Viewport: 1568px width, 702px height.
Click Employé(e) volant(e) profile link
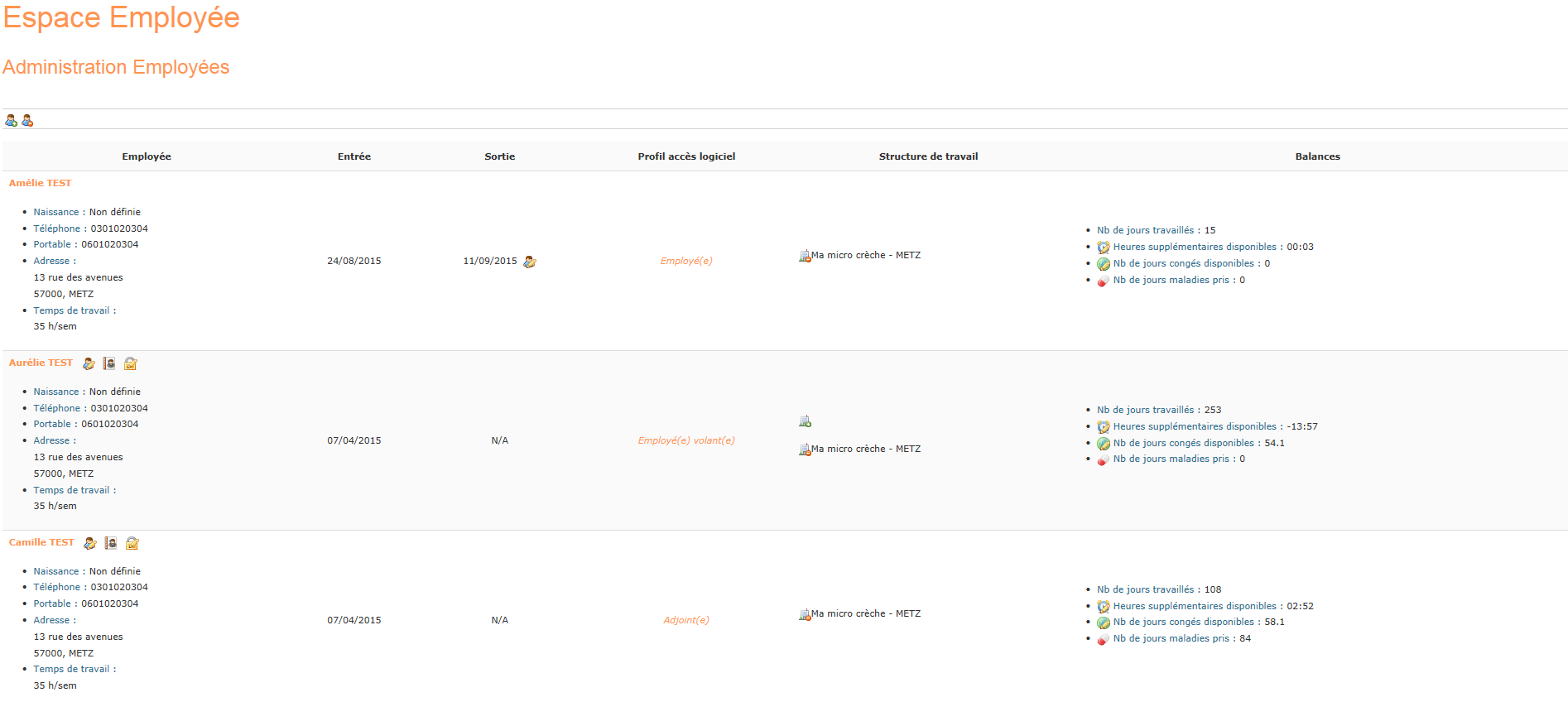[686, 440]
